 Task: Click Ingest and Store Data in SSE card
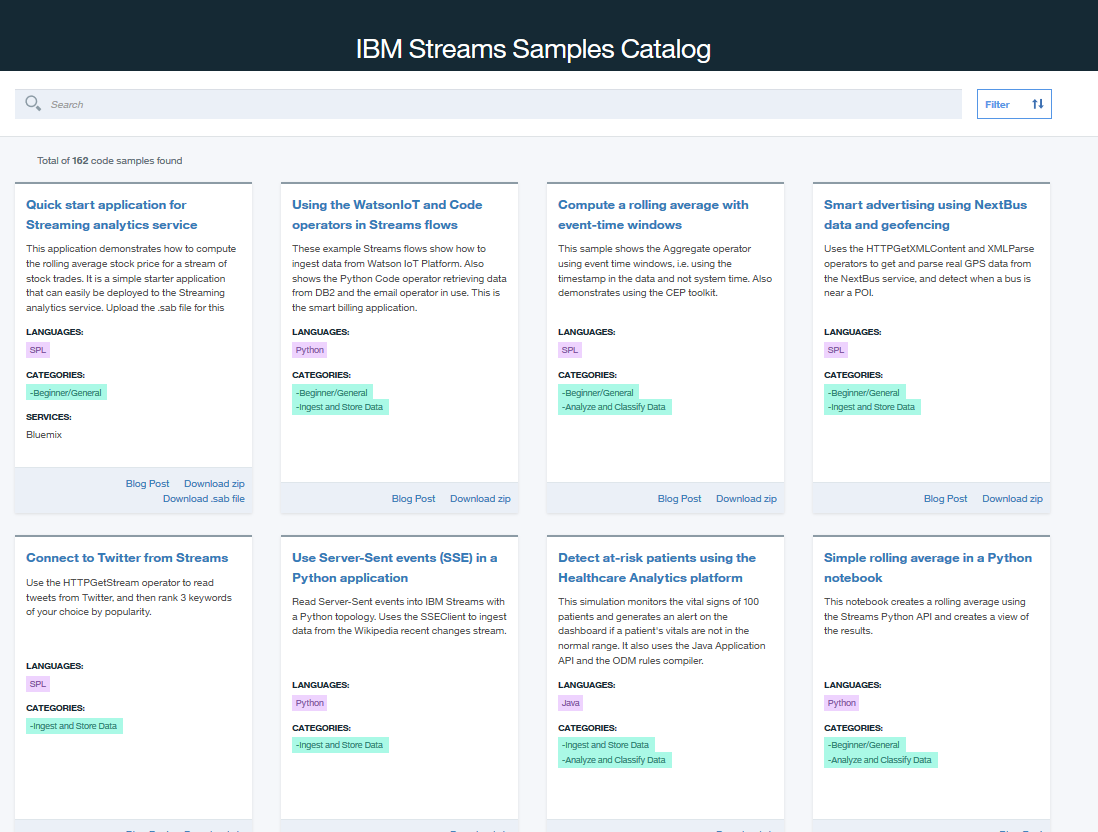340,745
